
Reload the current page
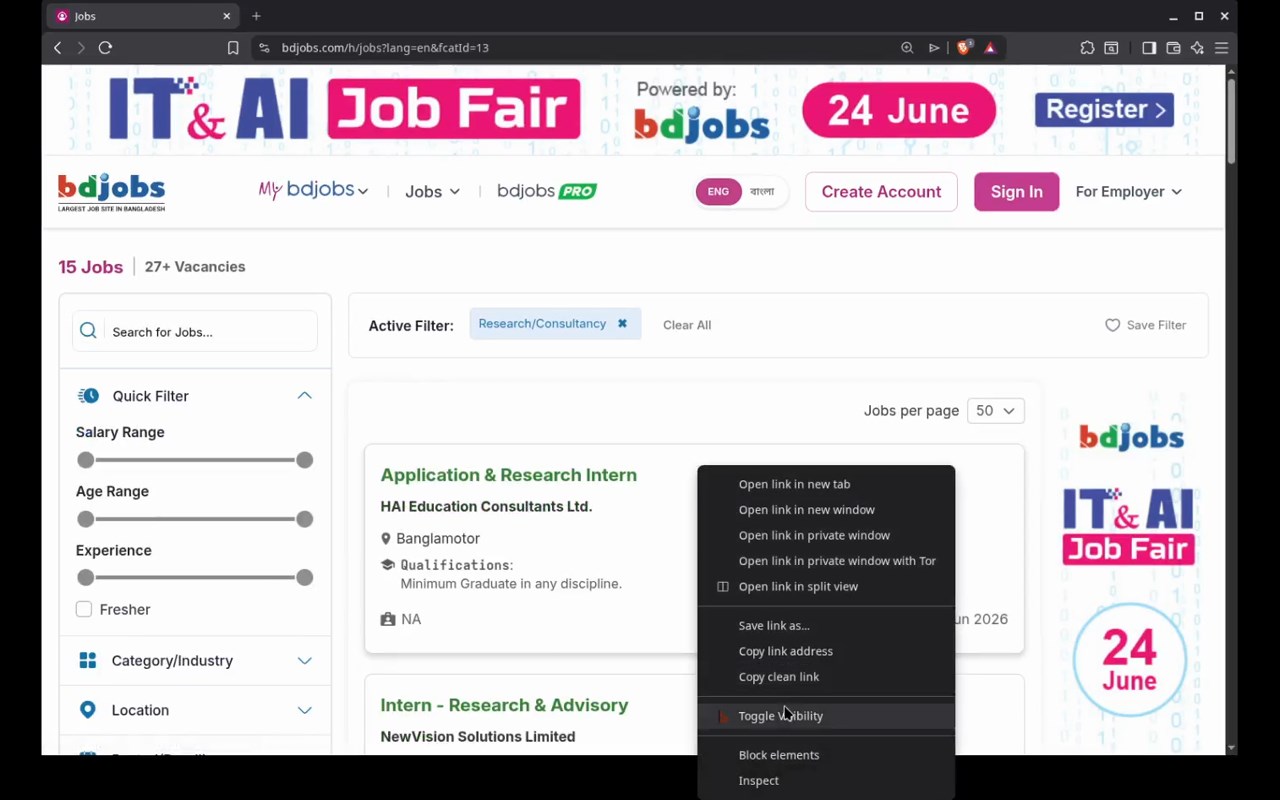point(105,47)
